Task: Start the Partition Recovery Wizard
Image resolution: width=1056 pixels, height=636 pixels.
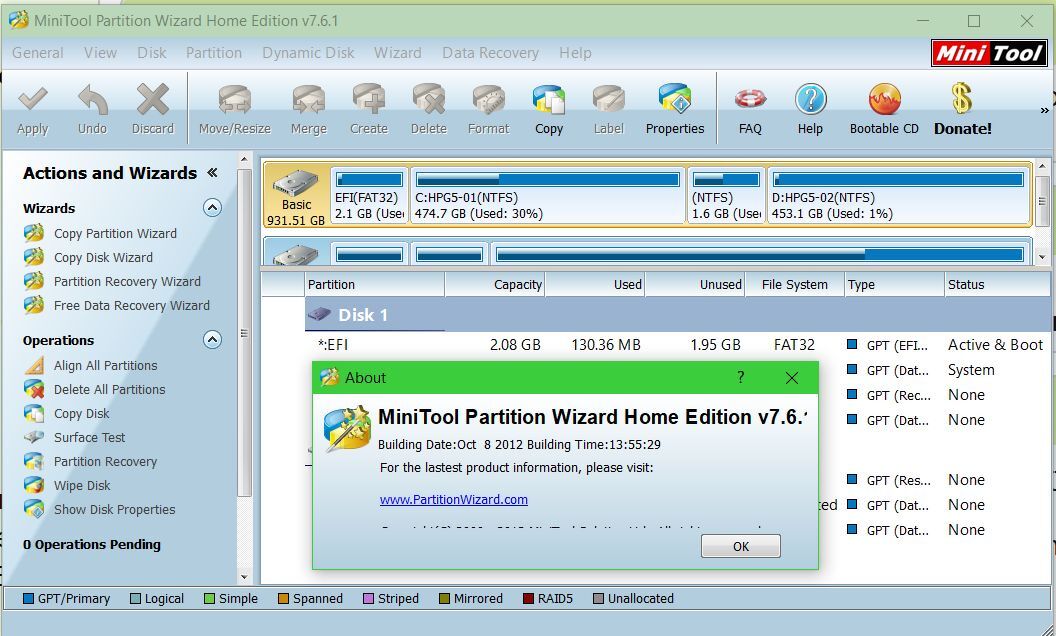Action: pos(127,282)
